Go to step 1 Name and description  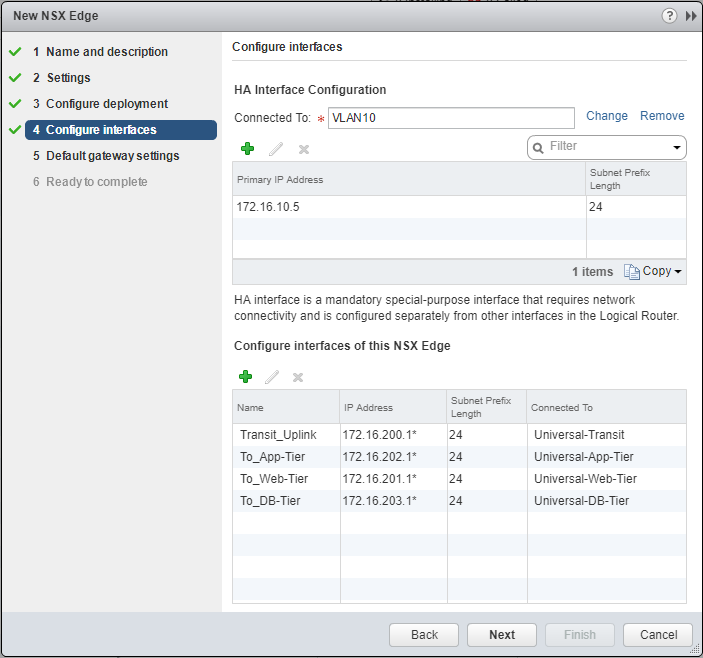point(106,52)
